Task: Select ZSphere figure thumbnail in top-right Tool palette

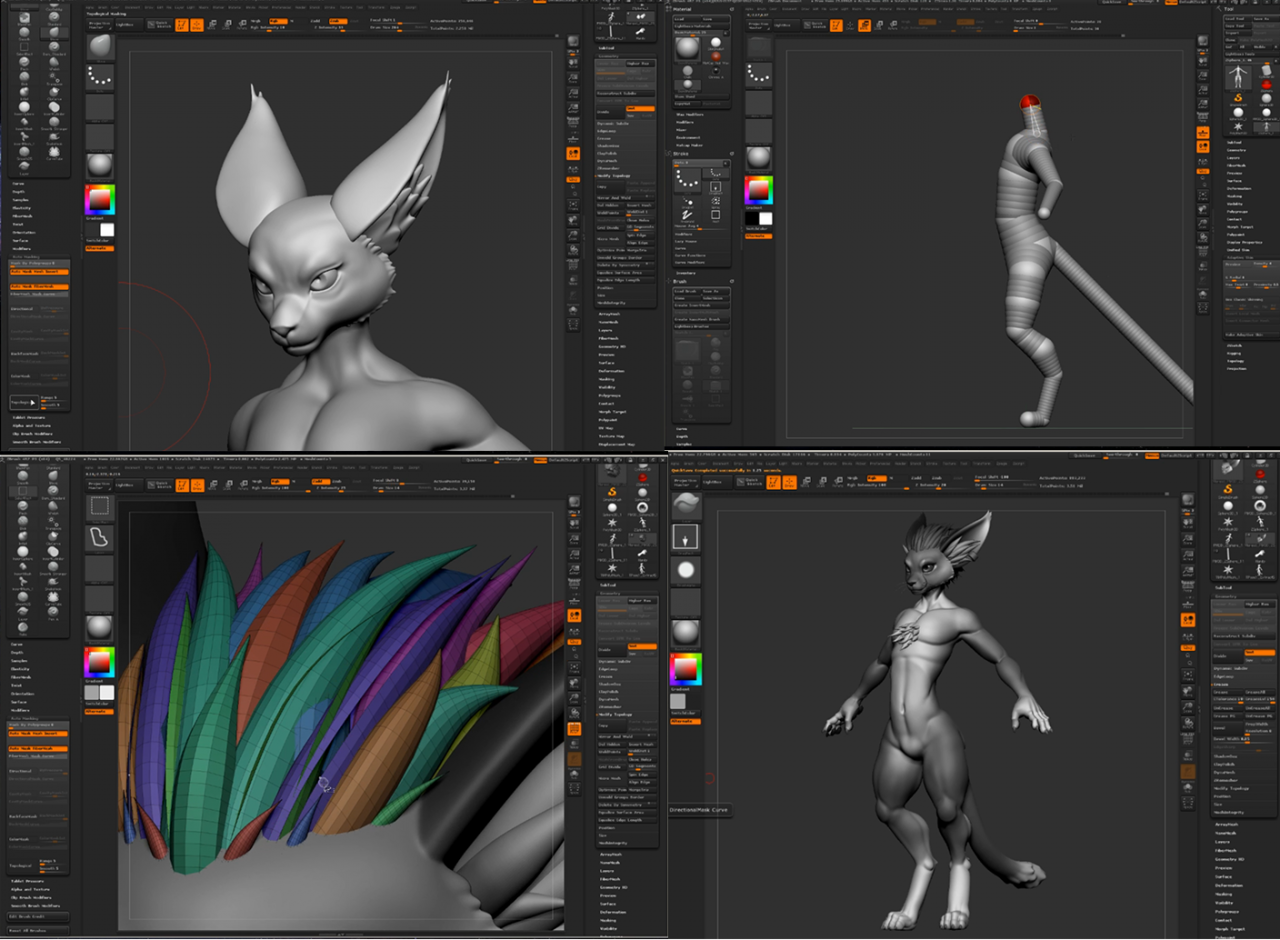Action: tap(1237, 77)
